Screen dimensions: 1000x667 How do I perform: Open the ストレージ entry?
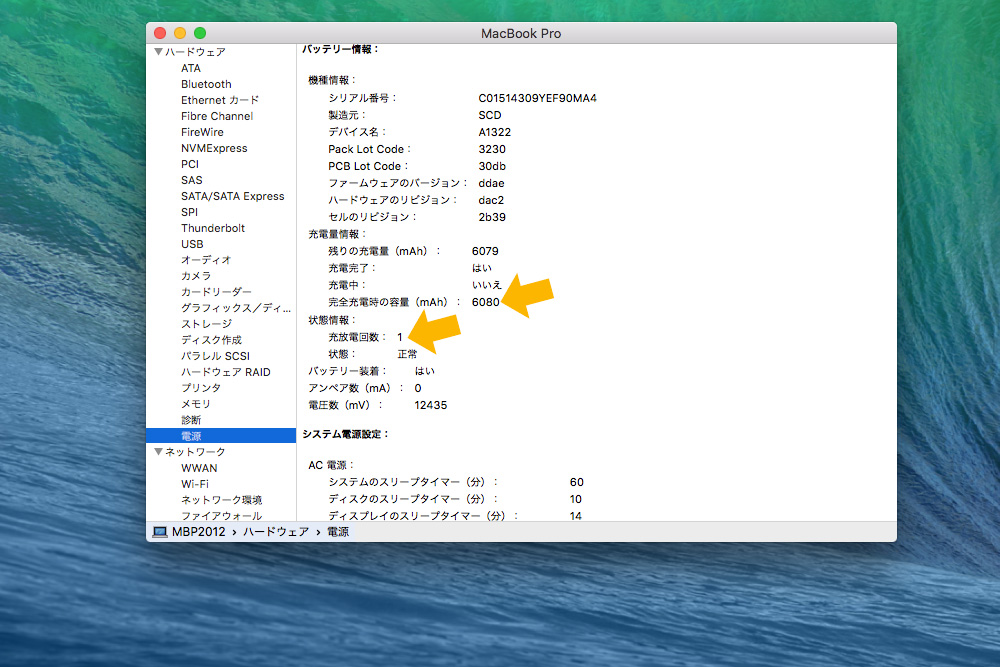pos(206,323)
